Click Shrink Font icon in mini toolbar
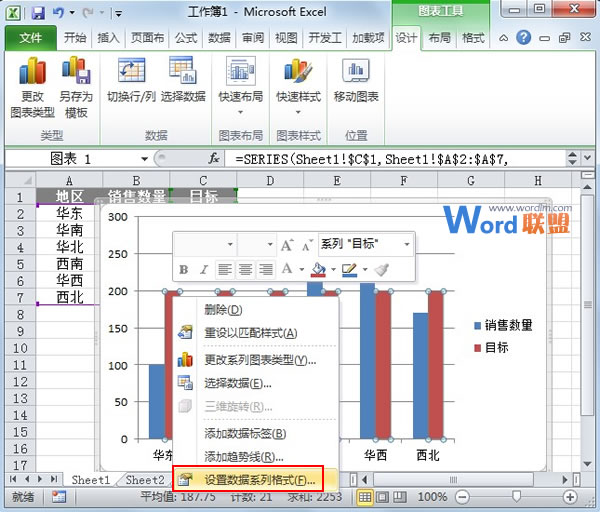This screenshot has width=600, height=512. click(308, 245)
